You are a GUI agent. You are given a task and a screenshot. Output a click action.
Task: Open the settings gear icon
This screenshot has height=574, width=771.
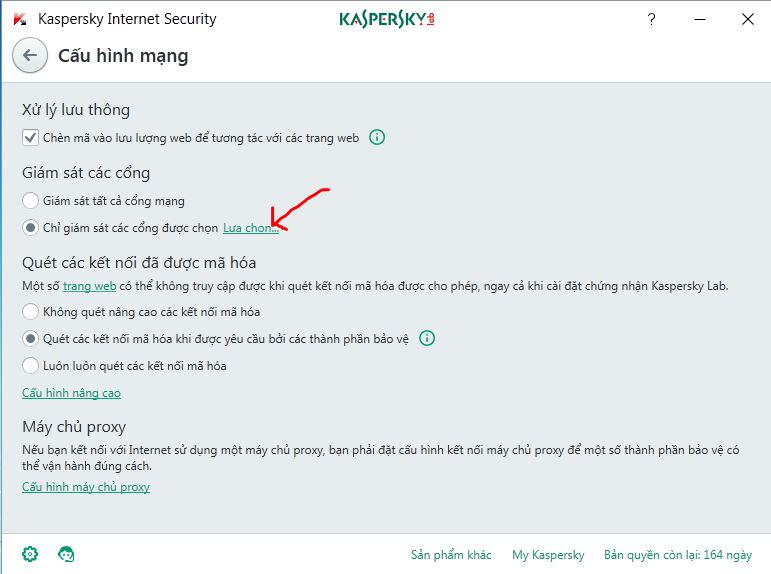(30, 554)
